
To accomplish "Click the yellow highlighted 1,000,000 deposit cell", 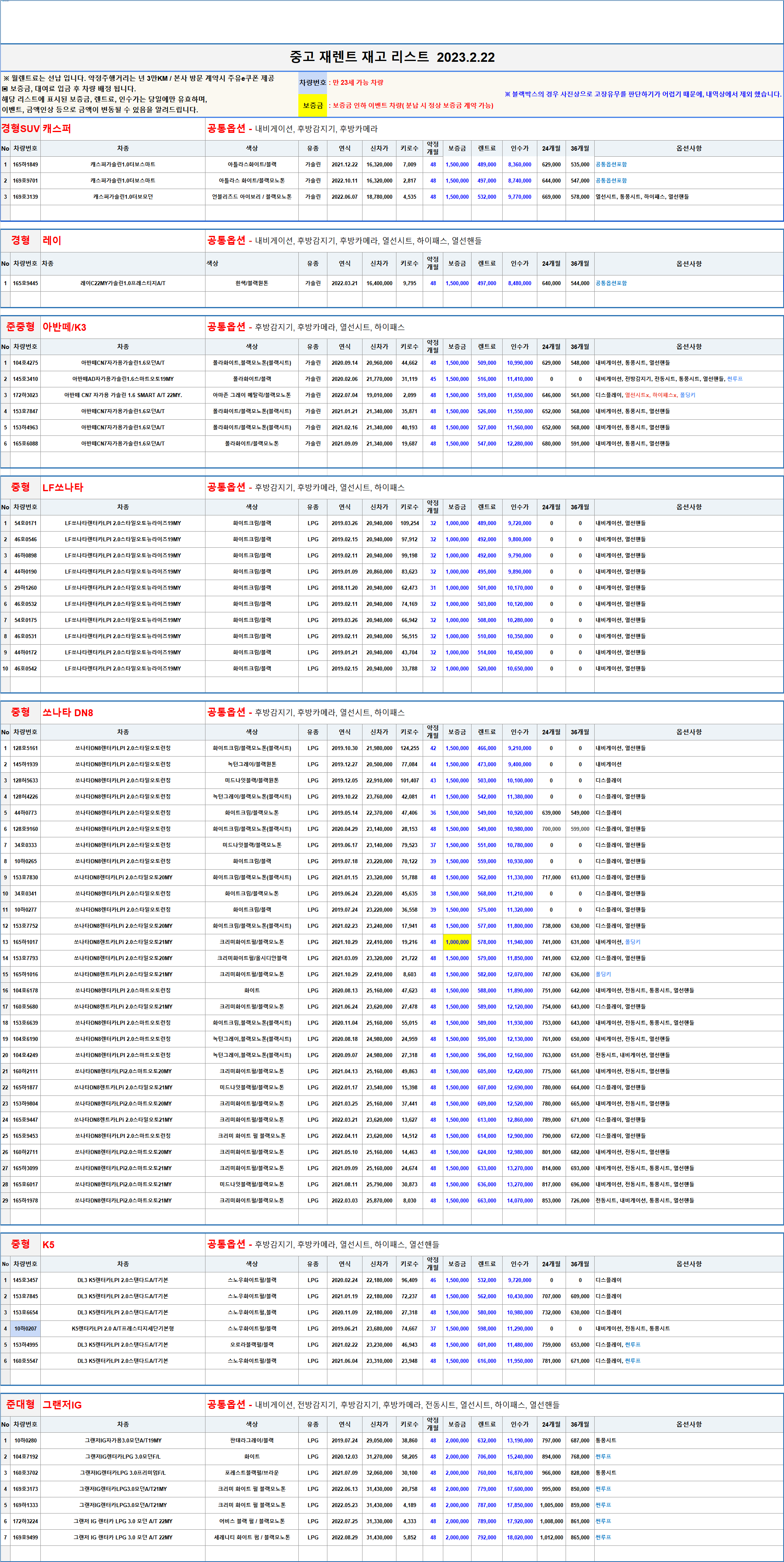I will click(457, 942).
